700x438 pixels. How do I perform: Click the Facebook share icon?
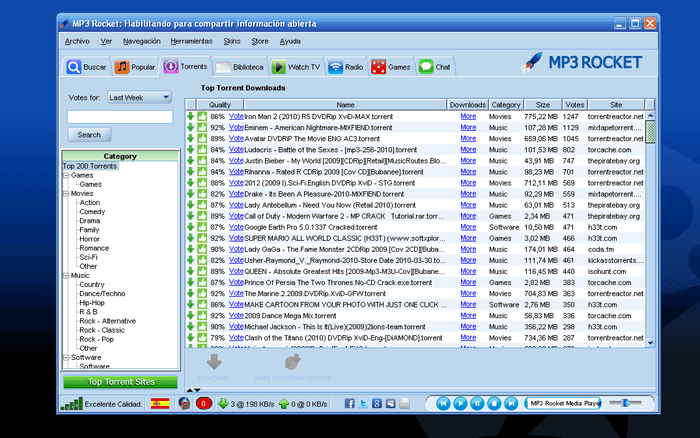[x=350, y=404]
